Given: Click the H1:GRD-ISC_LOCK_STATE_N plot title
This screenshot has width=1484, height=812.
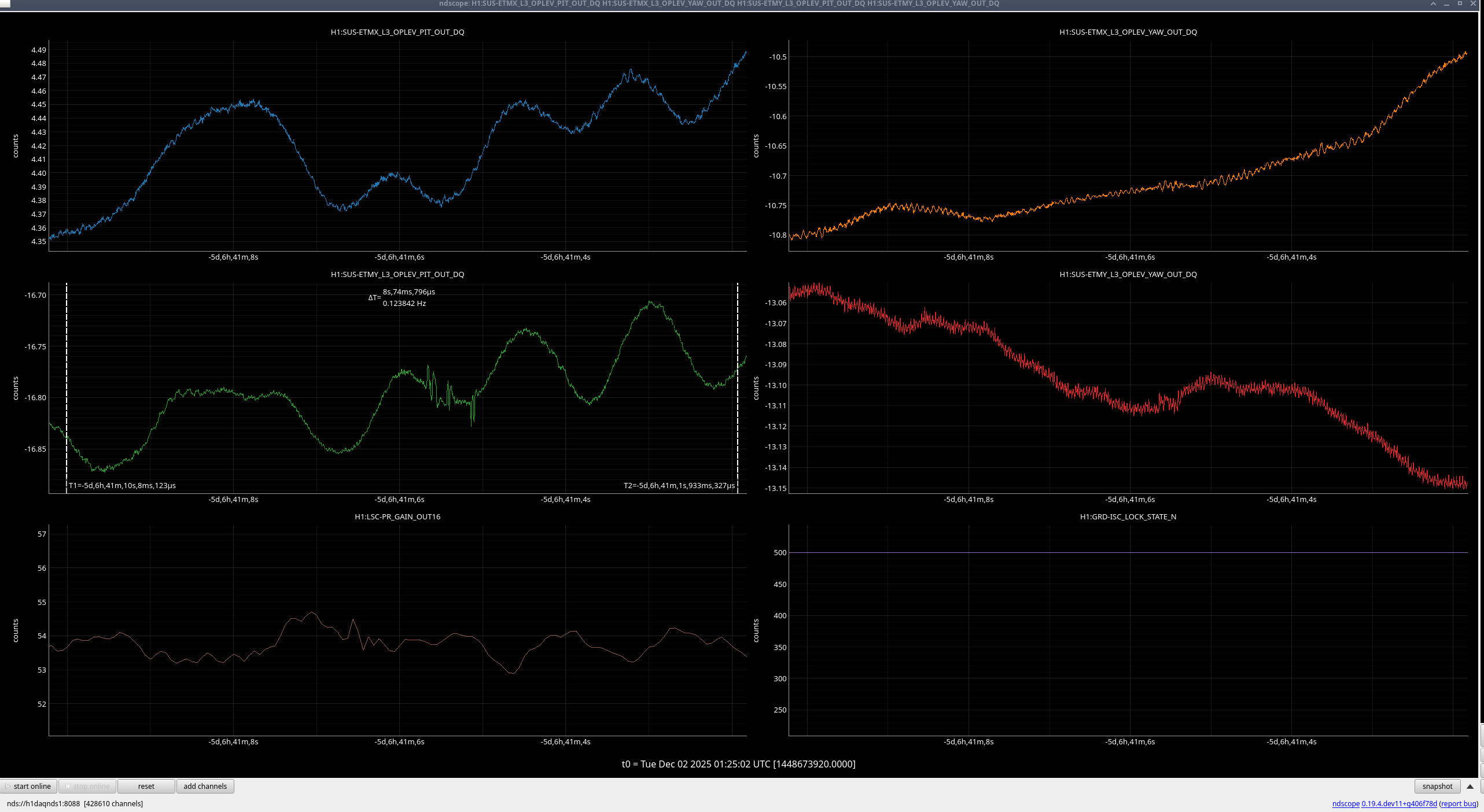Looking at the screenshot, I should coord(1128,517).
